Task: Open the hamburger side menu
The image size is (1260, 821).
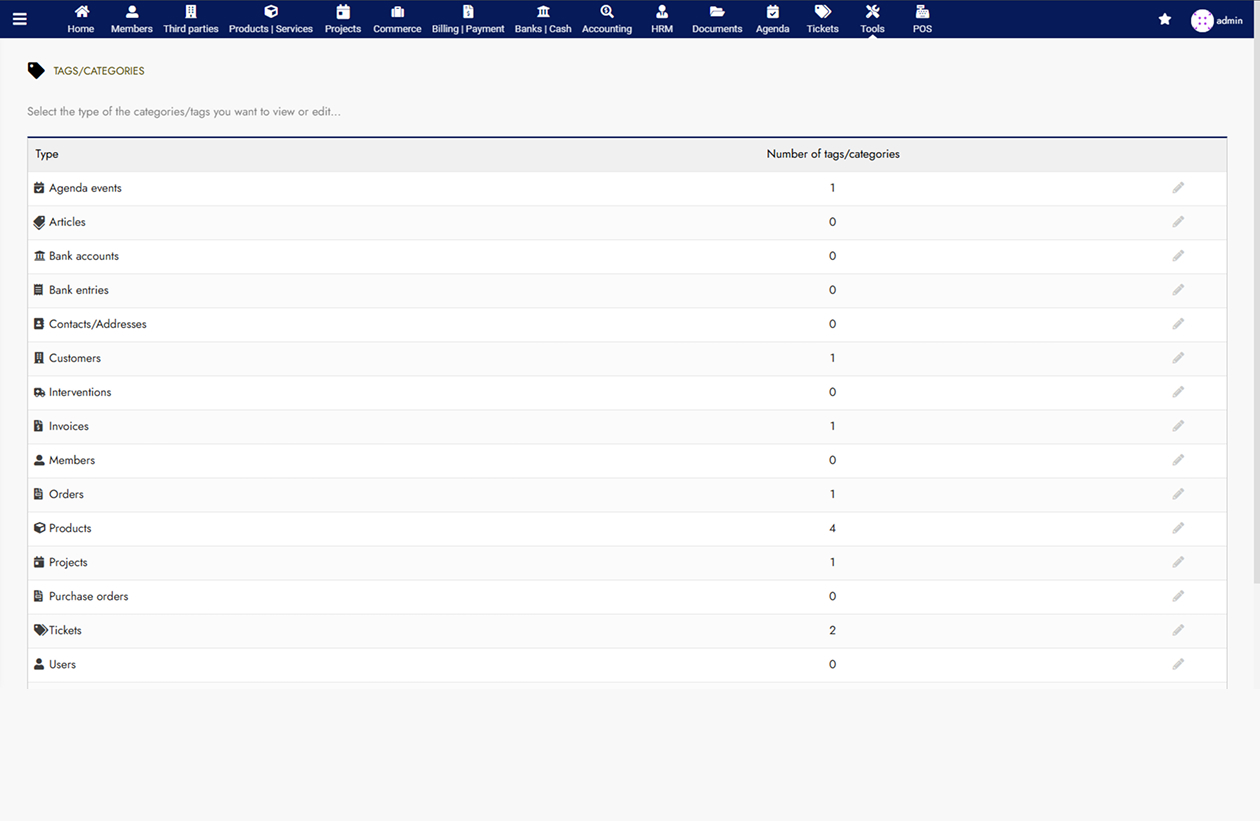Action: (x=19, y=19)
